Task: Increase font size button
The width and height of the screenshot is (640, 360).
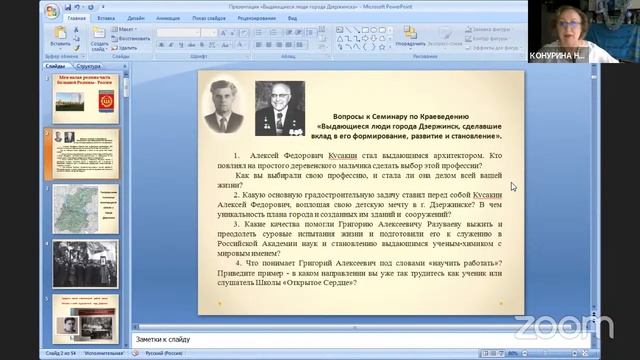Action: click(224, 33)
